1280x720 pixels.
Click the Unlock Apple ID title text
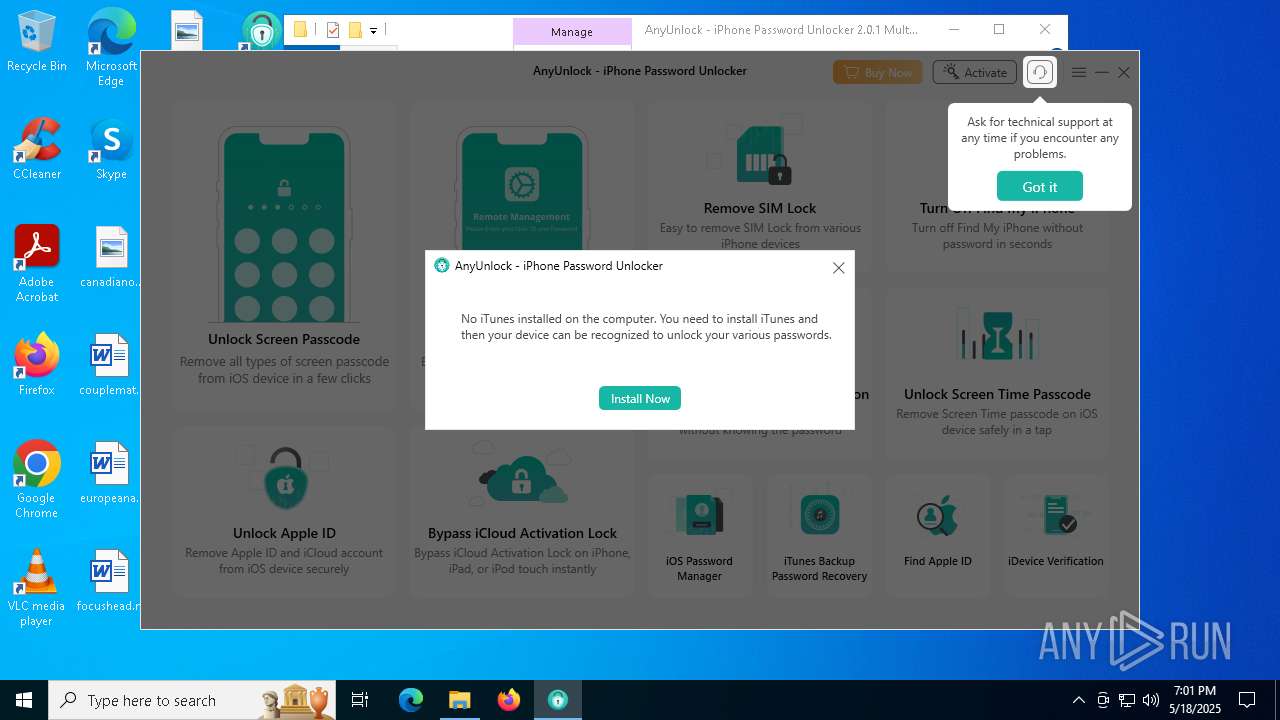pyautogui.click(x=284, y=533)
